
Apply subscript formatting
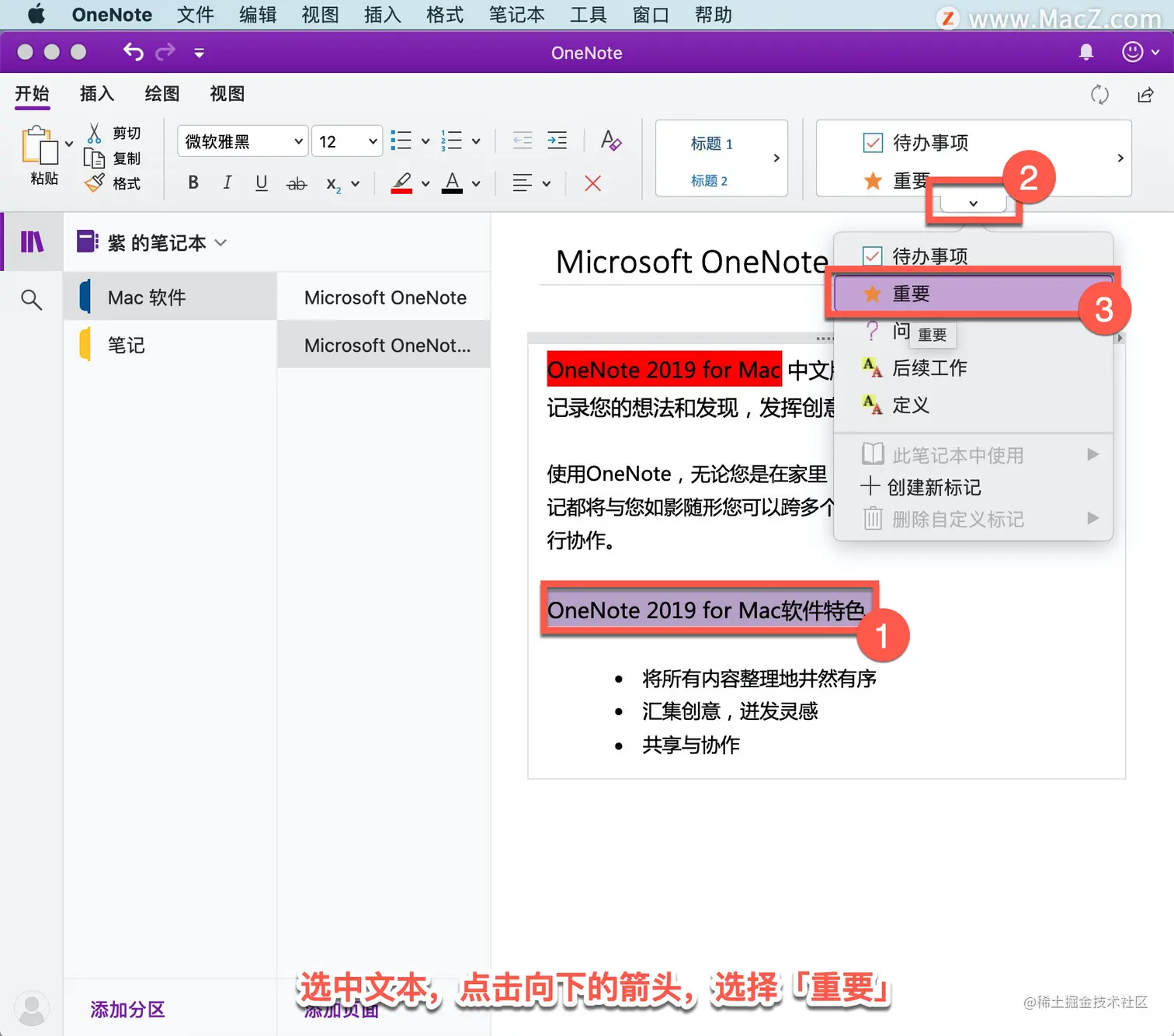[x=333, y=183]
